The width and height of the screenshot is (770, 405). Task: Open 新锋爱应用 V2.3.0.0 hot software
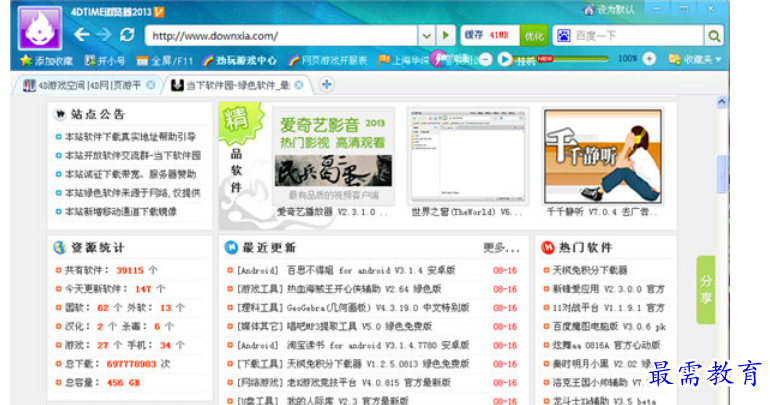click(609, 289)
